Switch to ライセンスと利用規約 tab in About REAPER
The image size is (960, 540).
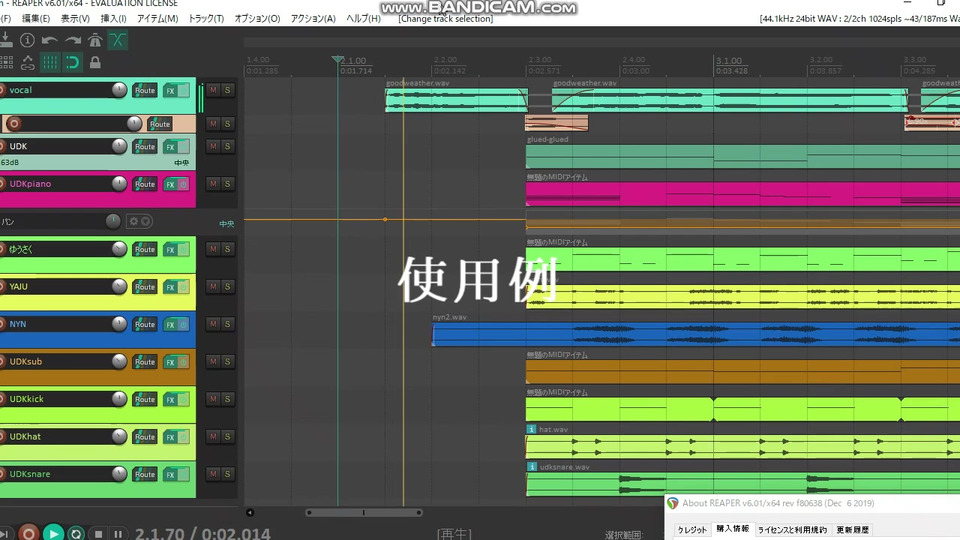pyautogui.click(x=792, y=530)
